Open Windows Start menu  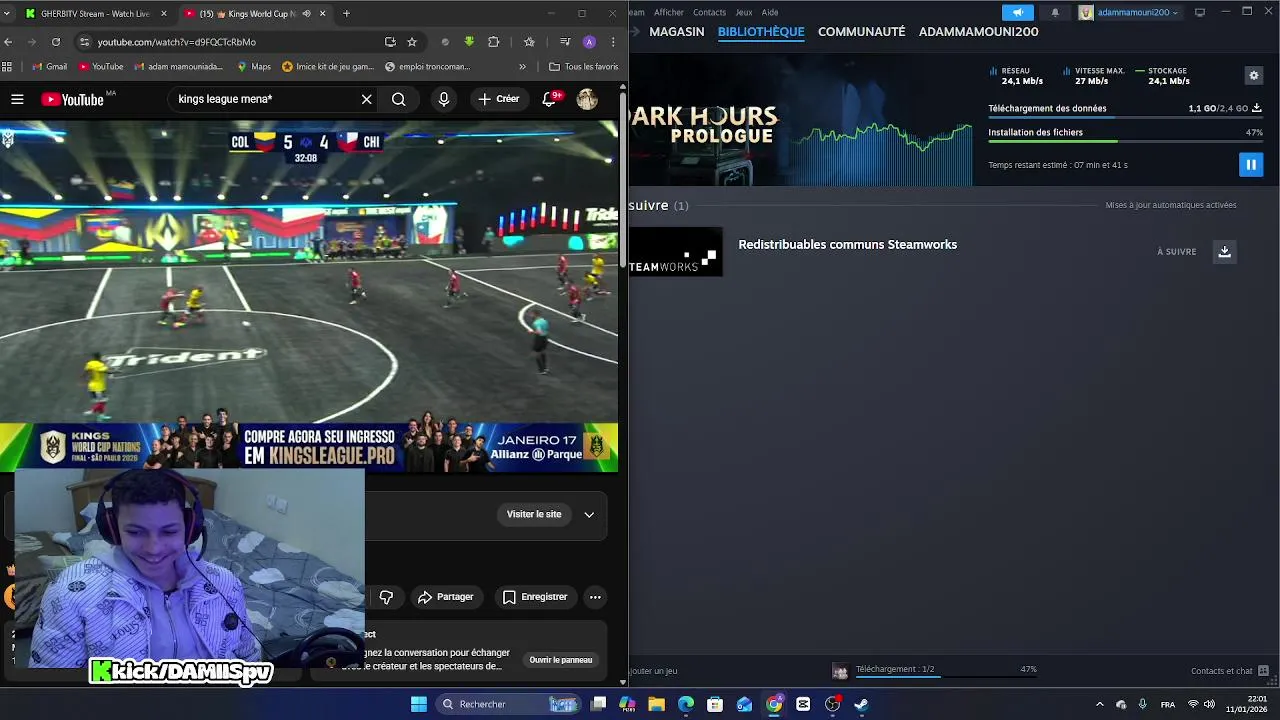(419, 704)
